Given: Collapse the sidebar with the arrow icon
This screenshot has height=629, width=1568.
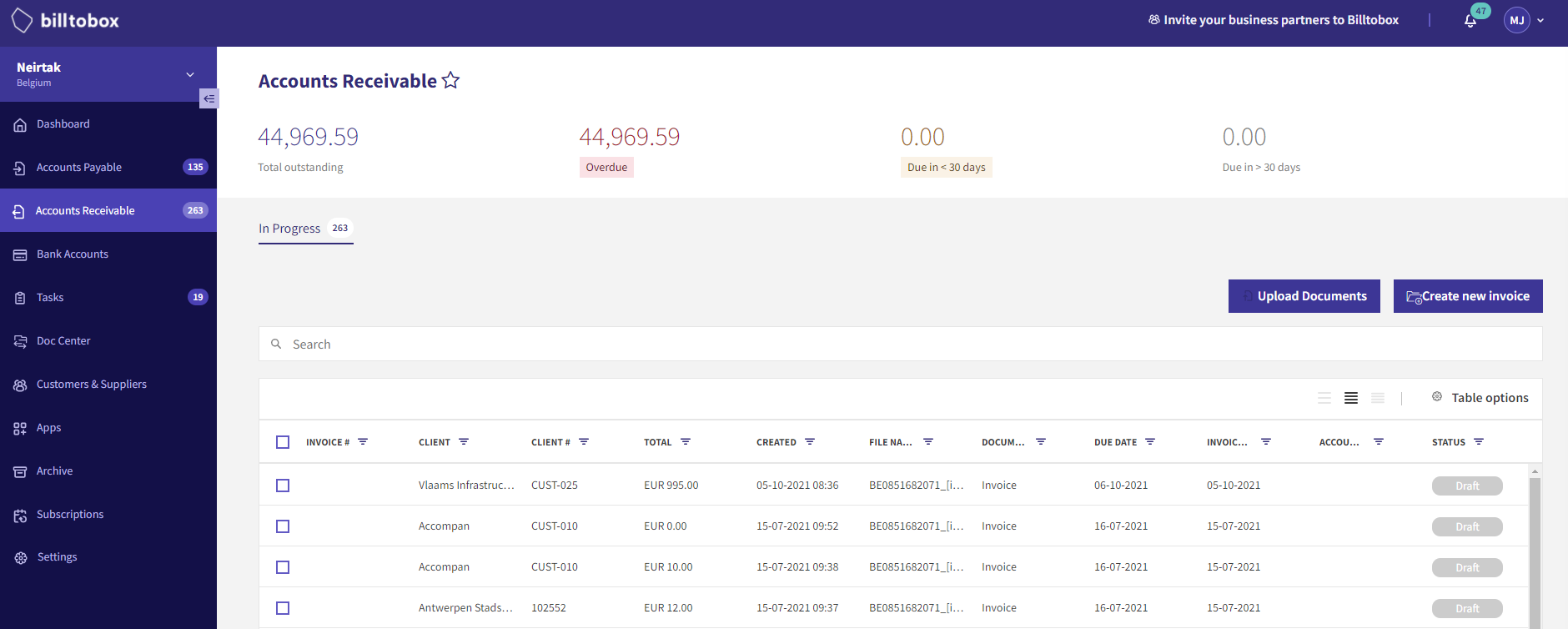Looking at the screenshot, I should (209, 98).
